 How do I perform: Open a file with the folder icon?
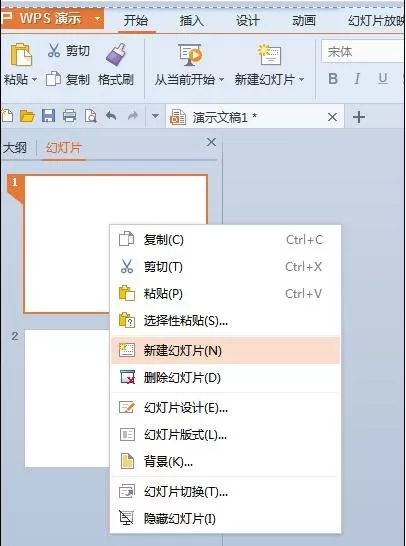point(27,116)
